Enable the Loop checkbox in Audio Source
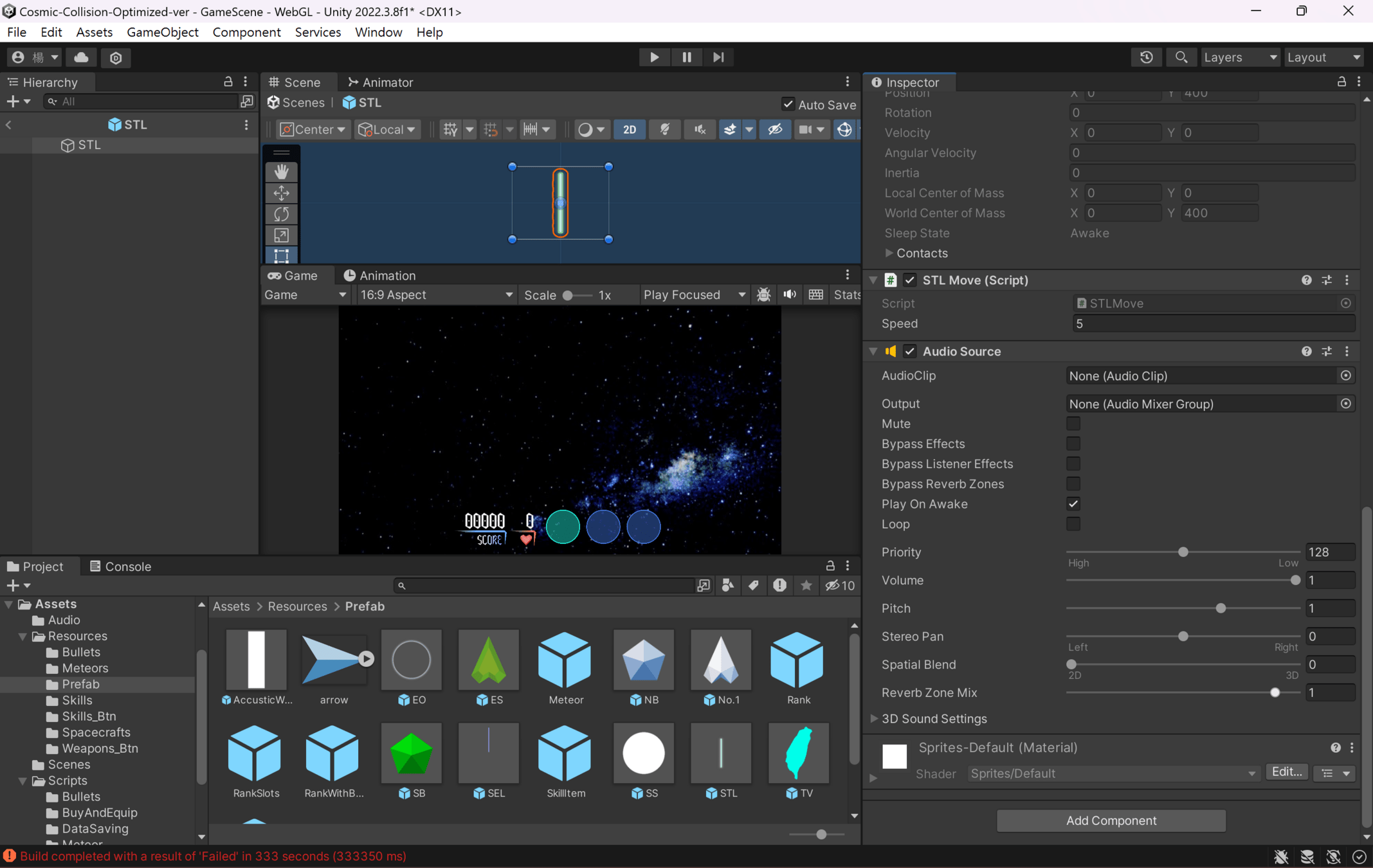1373x868 pixels. [x=1073, y=524]
